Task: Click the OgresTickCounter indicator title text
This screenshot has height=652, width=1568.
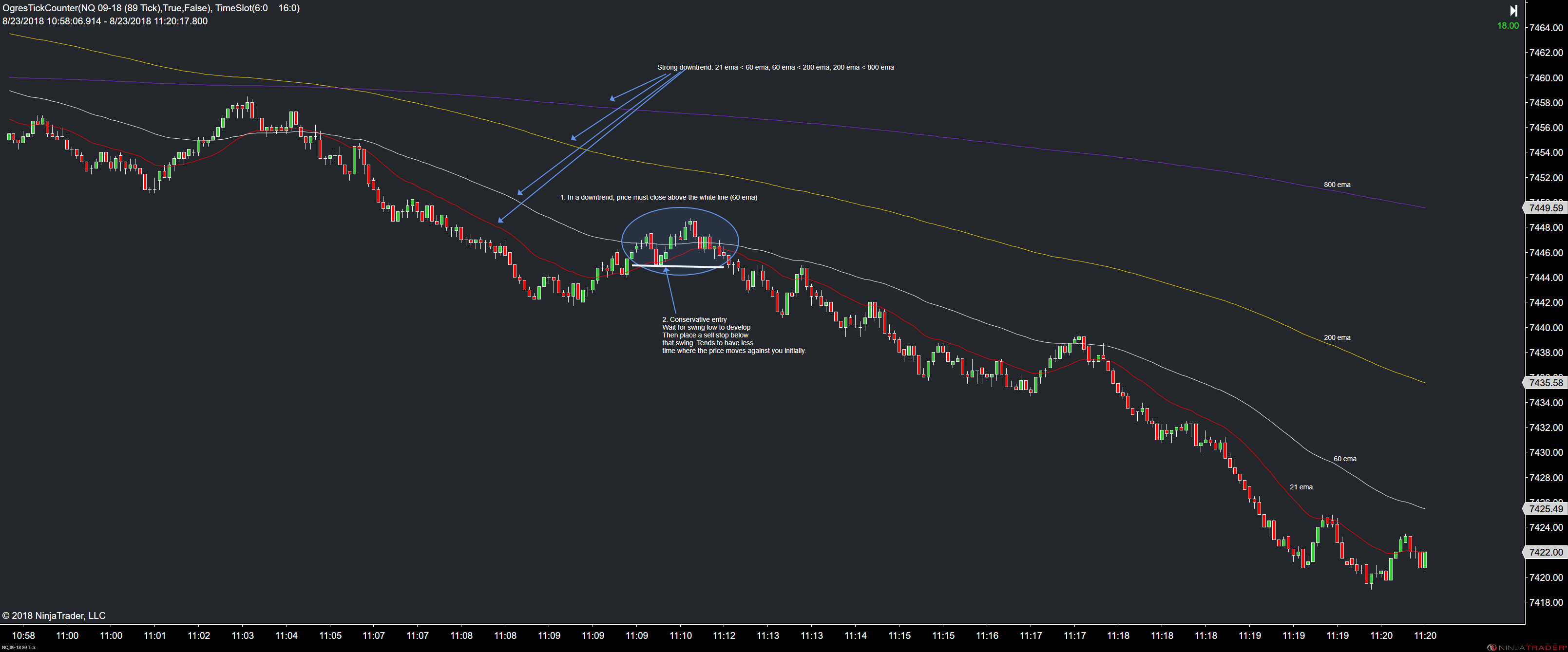Action: point(151,8)
